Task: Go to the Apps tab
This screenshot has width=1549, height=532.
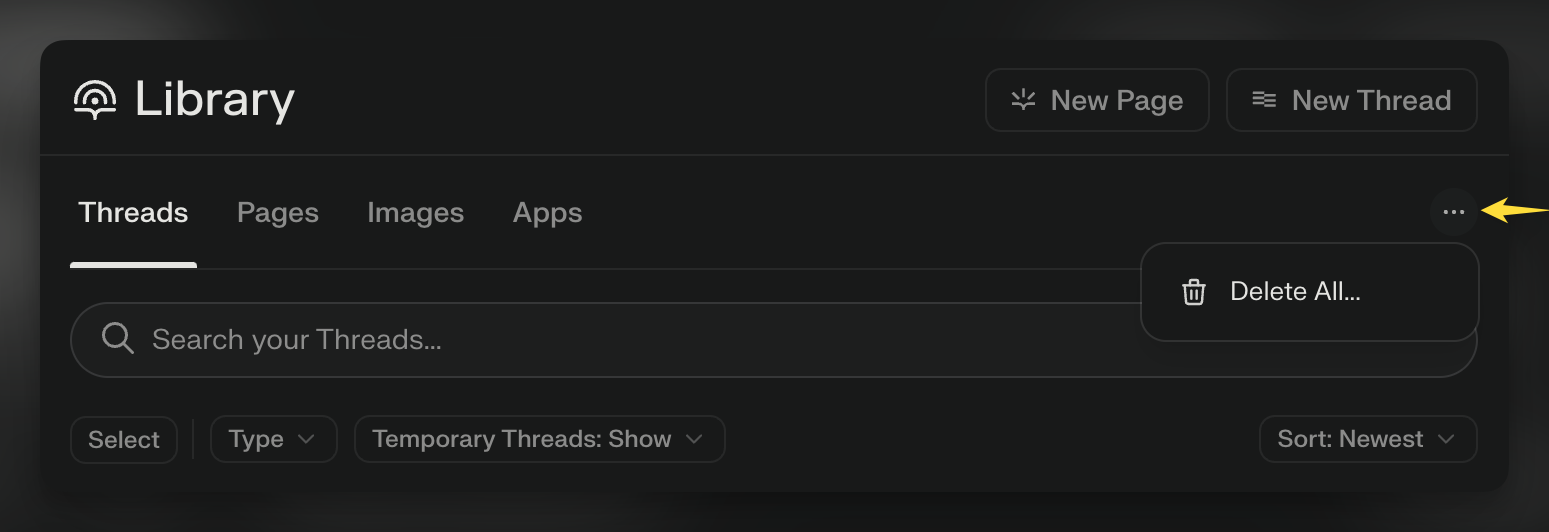Action: (547, 213)
